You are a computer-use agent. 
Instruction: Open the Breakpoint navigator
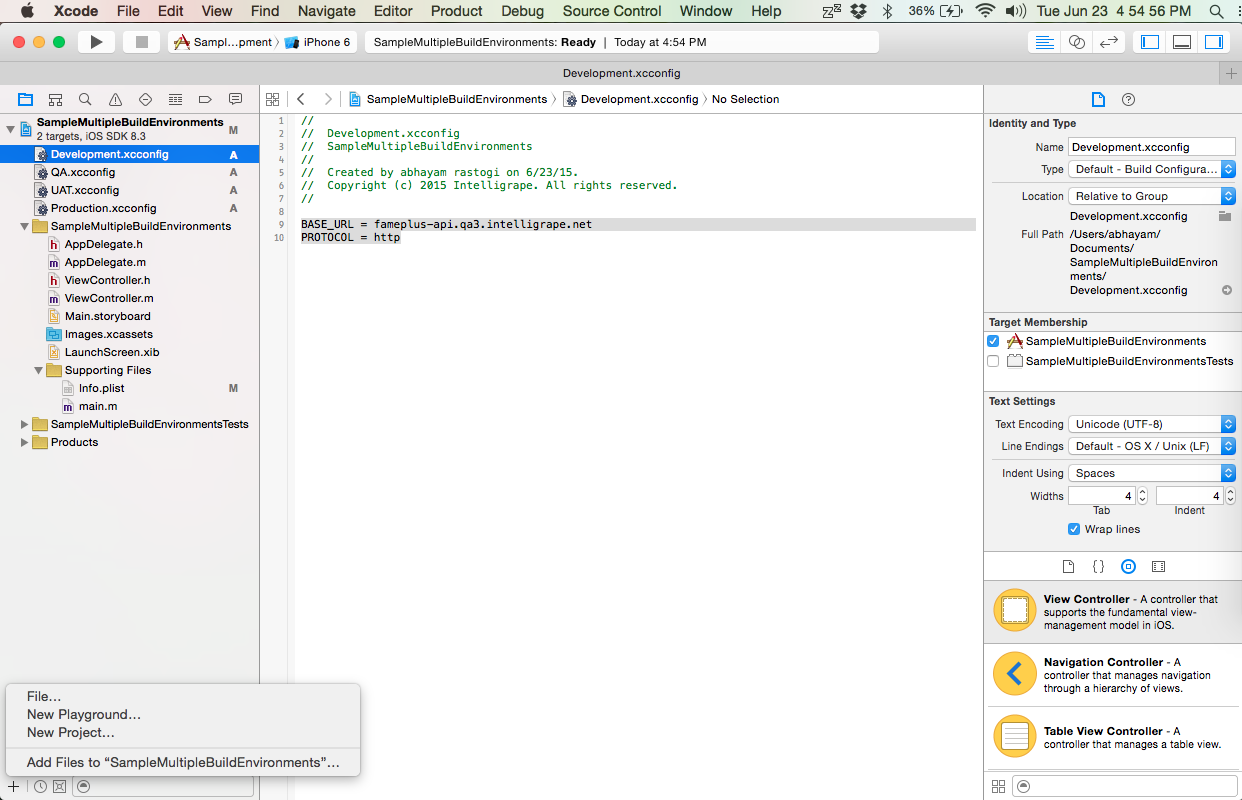coord(206,99)
